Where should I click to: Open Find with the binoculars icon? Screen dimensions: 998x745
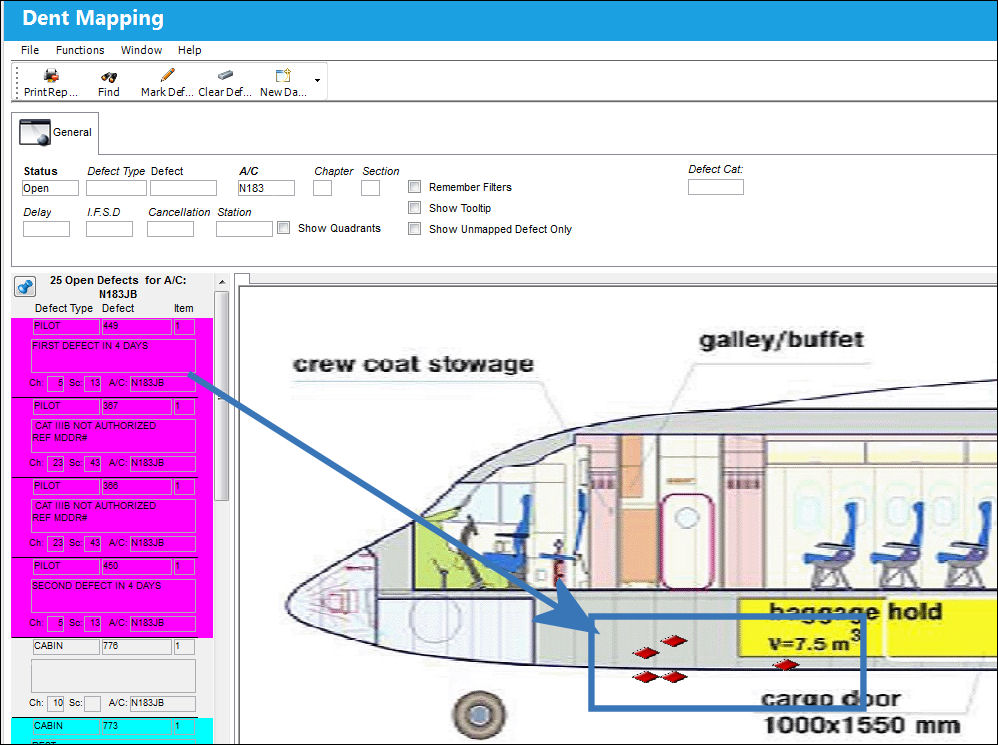click(109, 76)
